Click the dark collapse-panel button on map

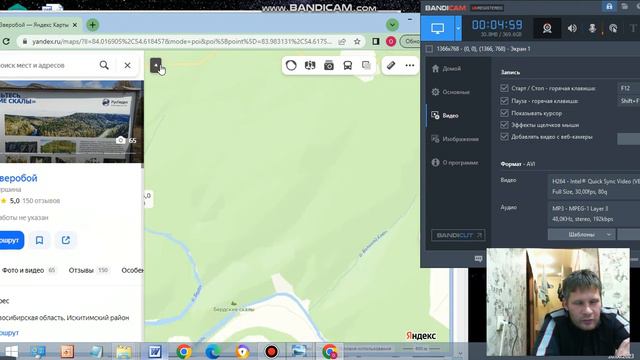[x=156, y=65]
